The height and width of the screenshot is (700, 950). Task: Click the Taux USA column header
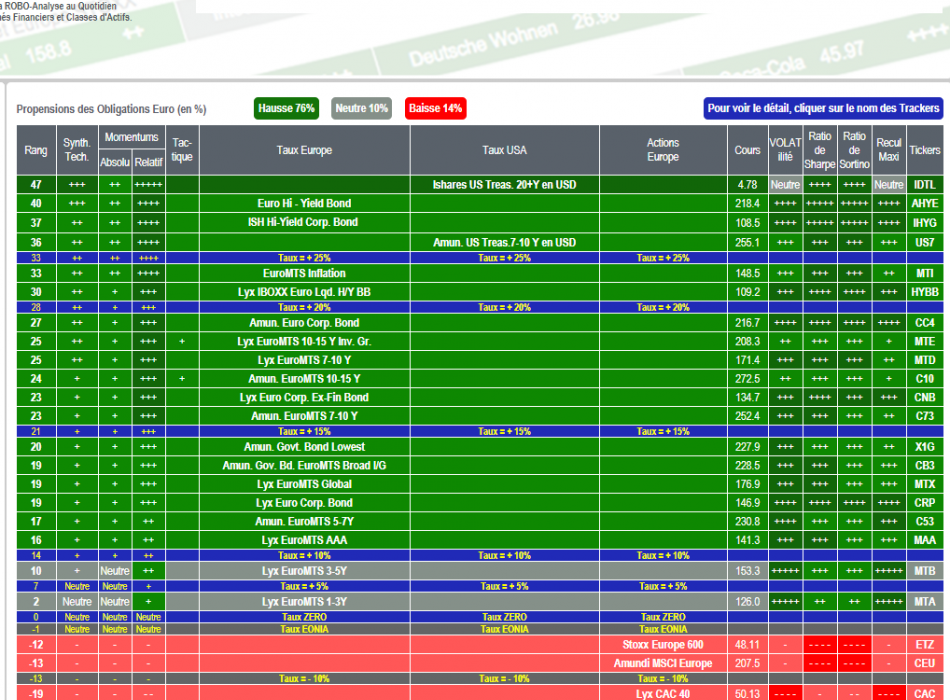click(x=504, y=150)
